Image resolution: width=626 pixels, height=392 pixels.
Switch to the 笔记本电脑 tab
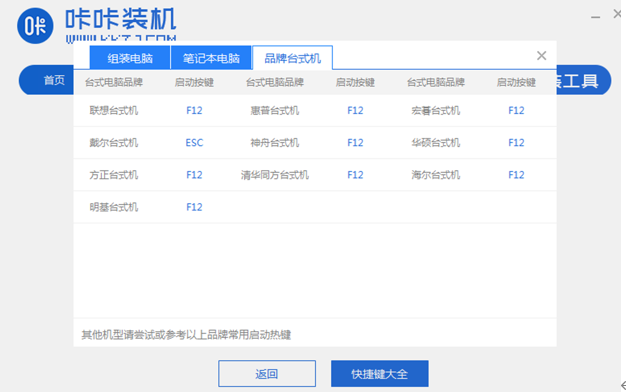pos(211,58)
